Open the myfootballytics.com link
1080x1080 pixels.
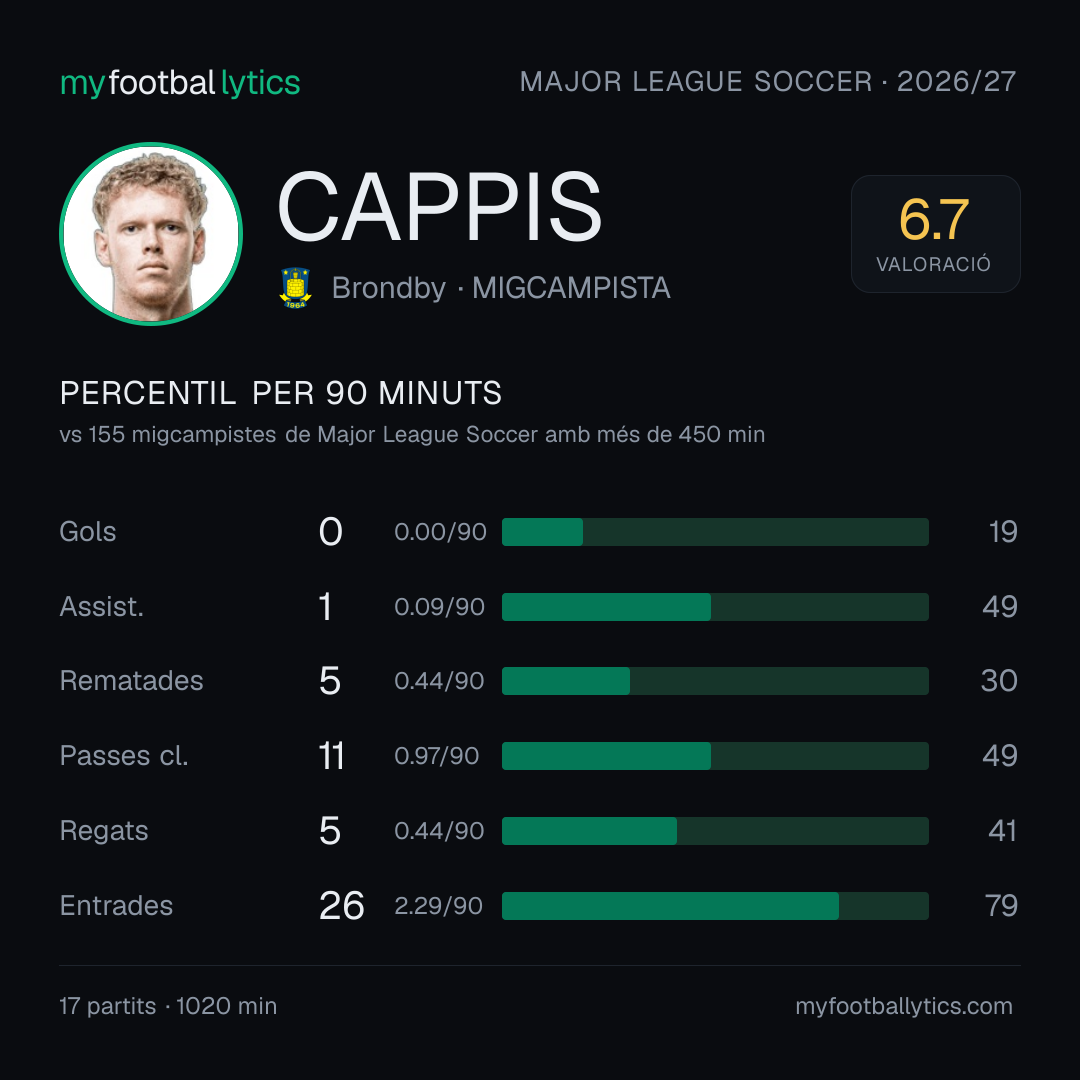point(904,1006)
